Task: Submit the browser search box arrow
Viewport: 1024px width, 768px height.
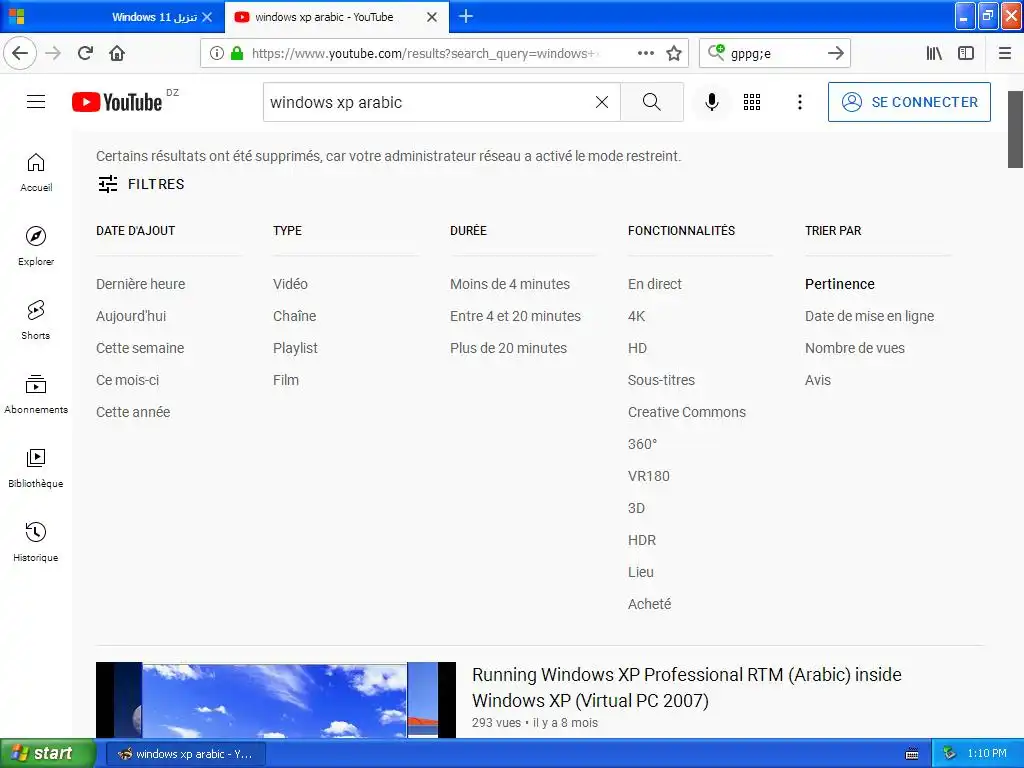Action: pyautogui.click(x=835, y=53)
